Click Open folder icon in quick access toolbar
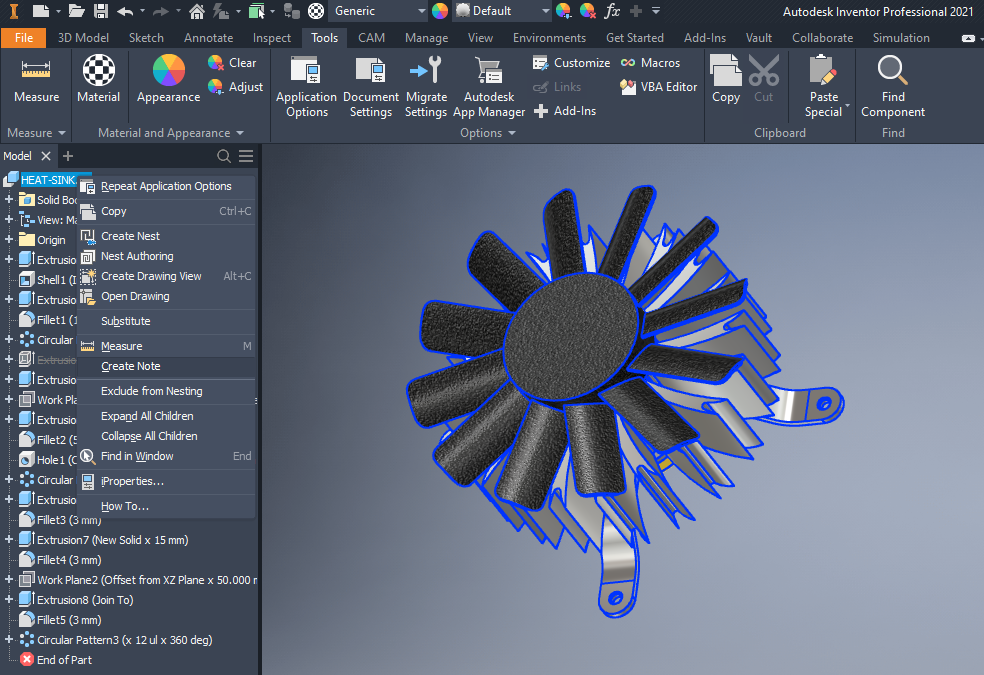Screen dimensions: 984x675 pos(77,11)
